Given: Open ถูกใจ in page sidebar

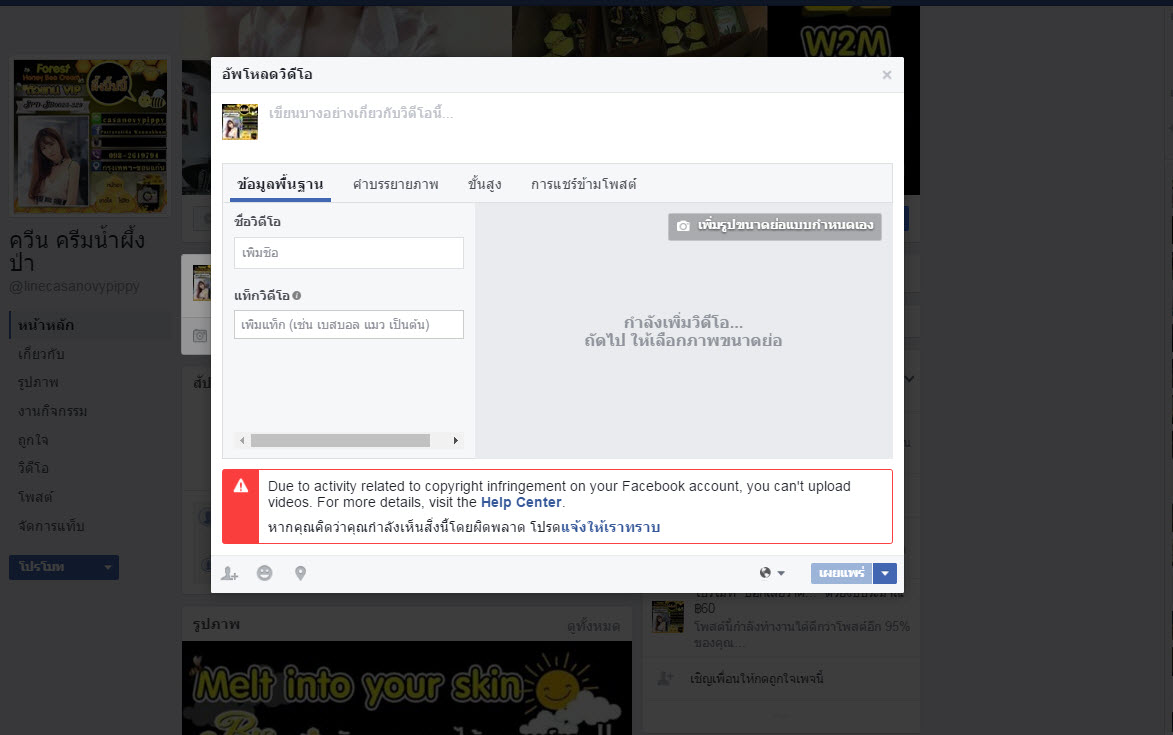Looking at the screenshot, I should (x=33, y=440).
